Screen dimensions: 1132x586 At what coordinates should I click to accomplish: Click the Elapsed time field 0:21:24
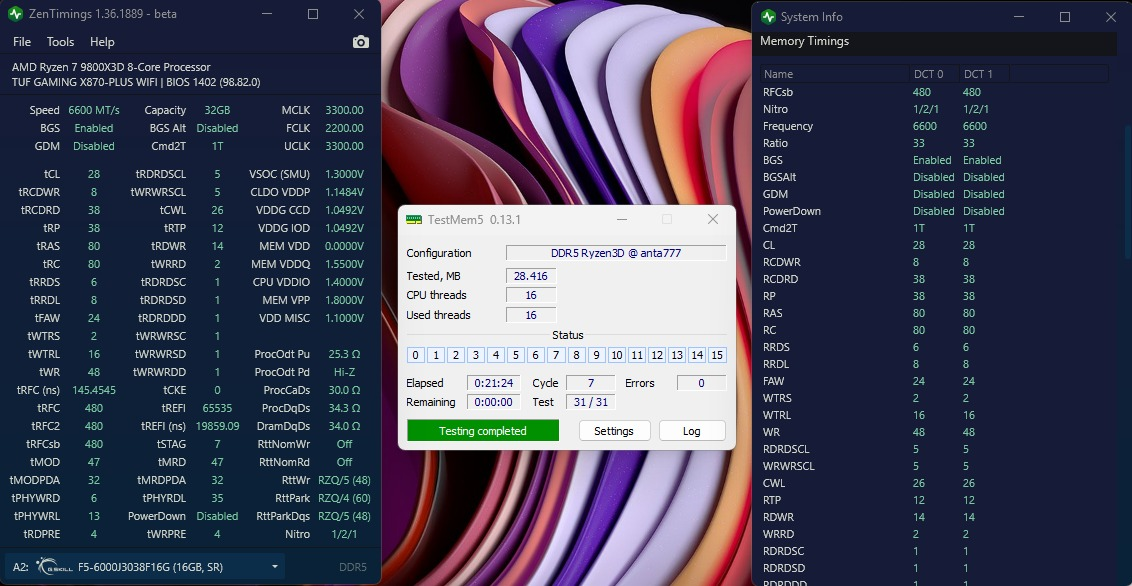[494, 383]
